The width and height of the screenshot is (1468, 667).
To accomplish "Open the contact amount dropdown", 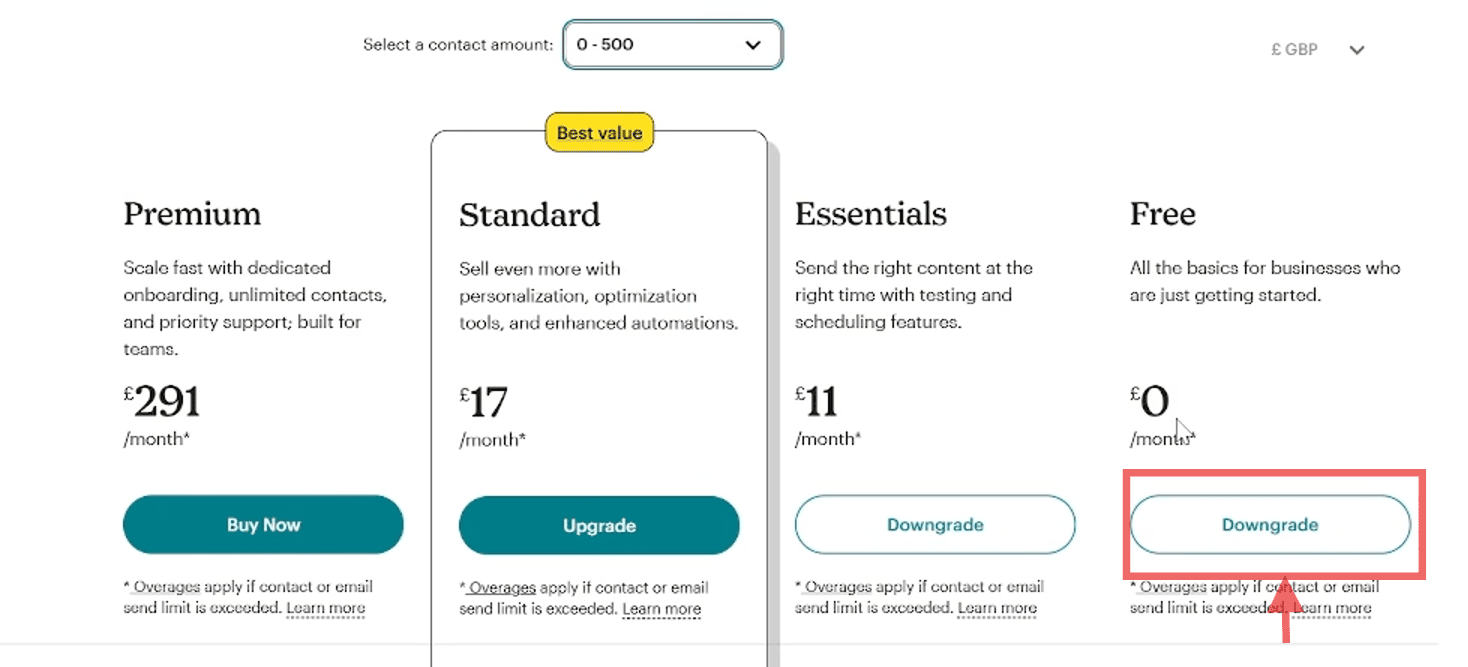I will point(672,44).
